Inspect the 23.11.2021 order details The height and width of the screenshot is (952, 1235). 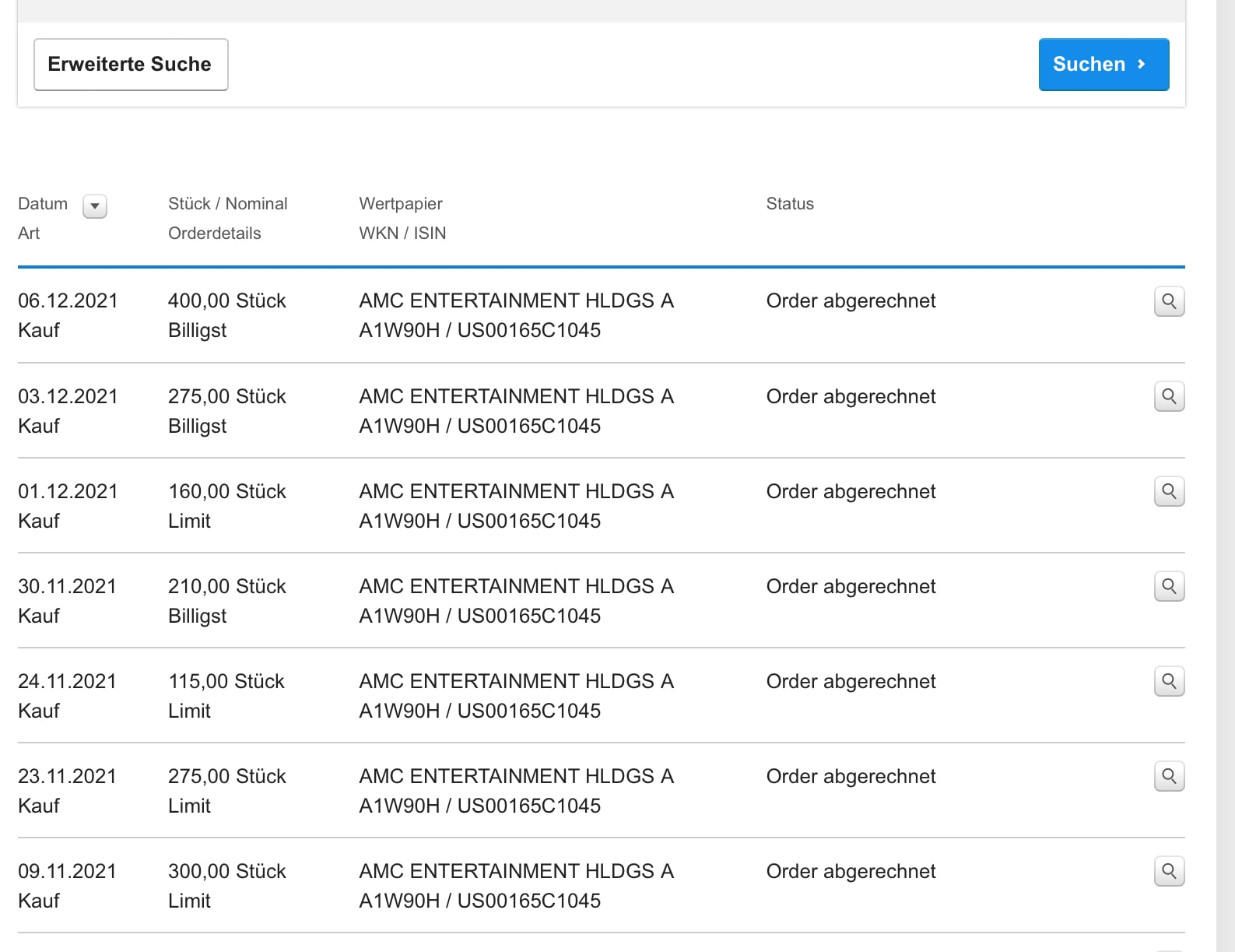point(1169,776)
